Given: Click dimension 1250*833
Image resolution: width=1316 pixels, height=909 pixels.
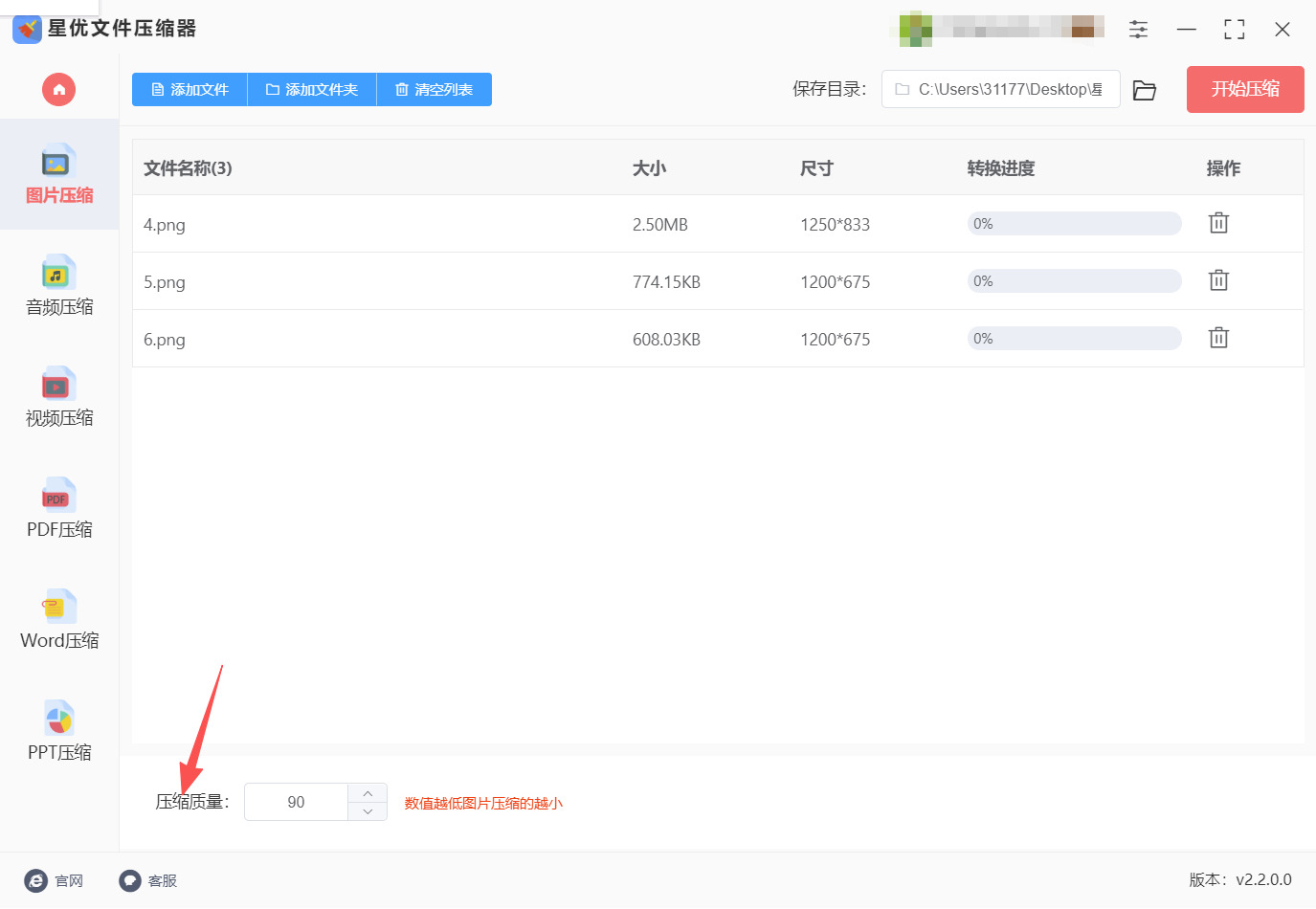Looking at the screenshot, I should coord(836,225).
